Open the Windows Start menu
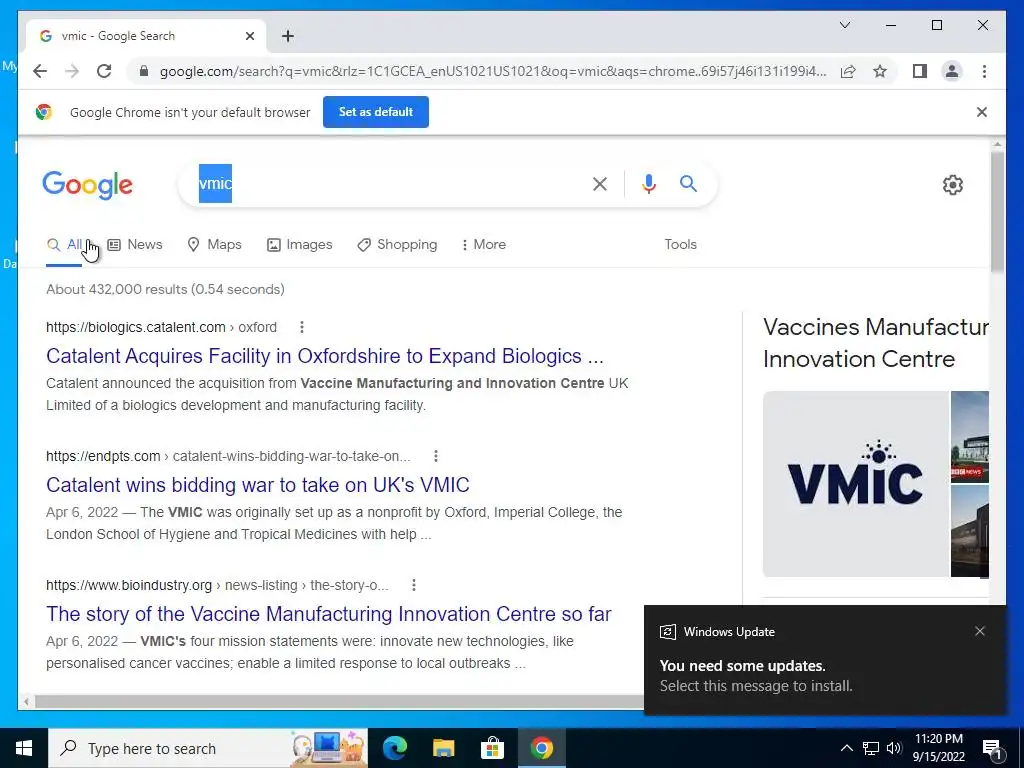The height and width of the screenshot is (768, 1024). (x=24, y=748)
